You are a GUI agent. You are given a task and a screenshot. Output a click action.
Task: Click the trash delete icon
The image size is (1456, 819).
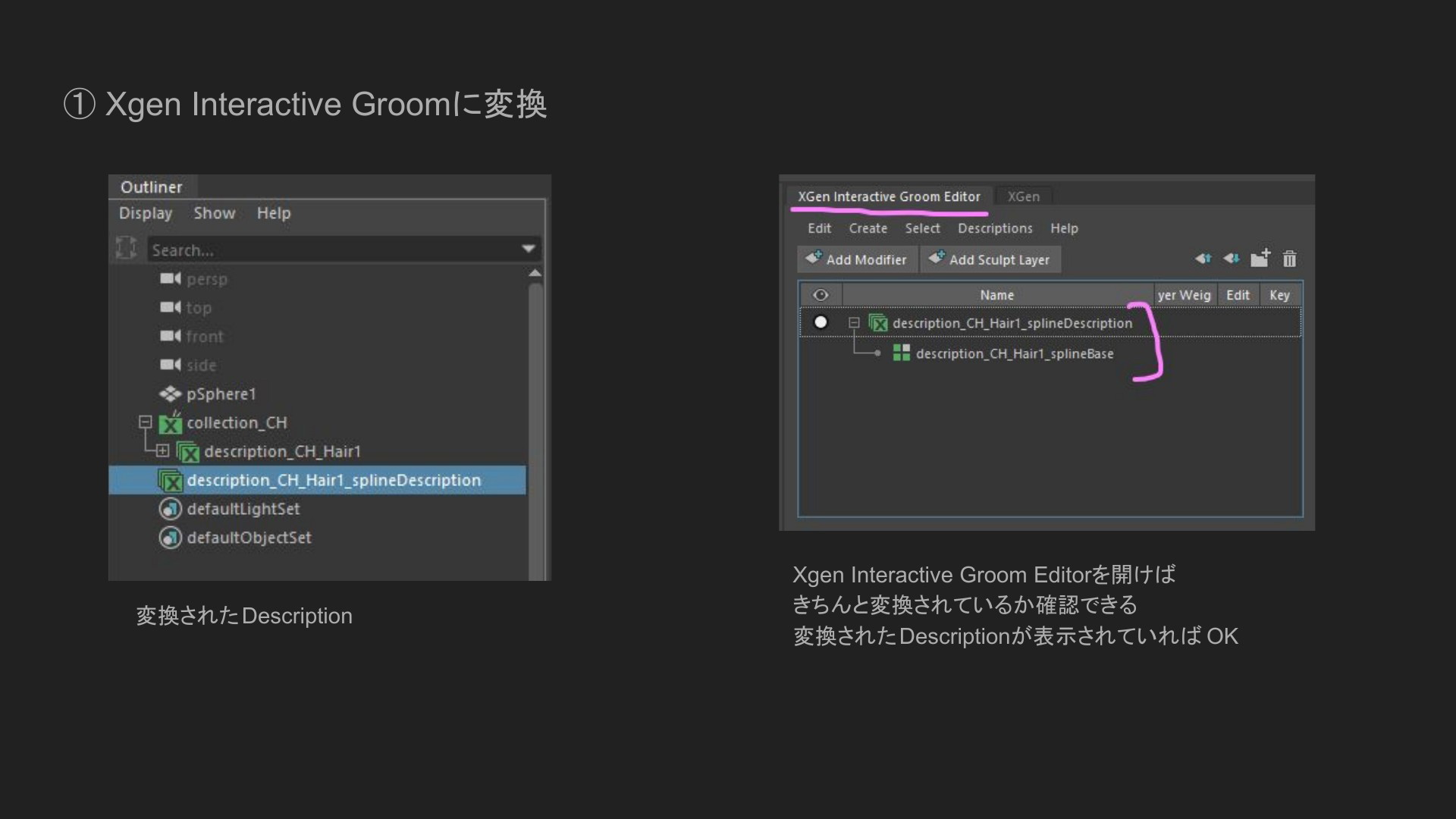(x=1289, y=259)
